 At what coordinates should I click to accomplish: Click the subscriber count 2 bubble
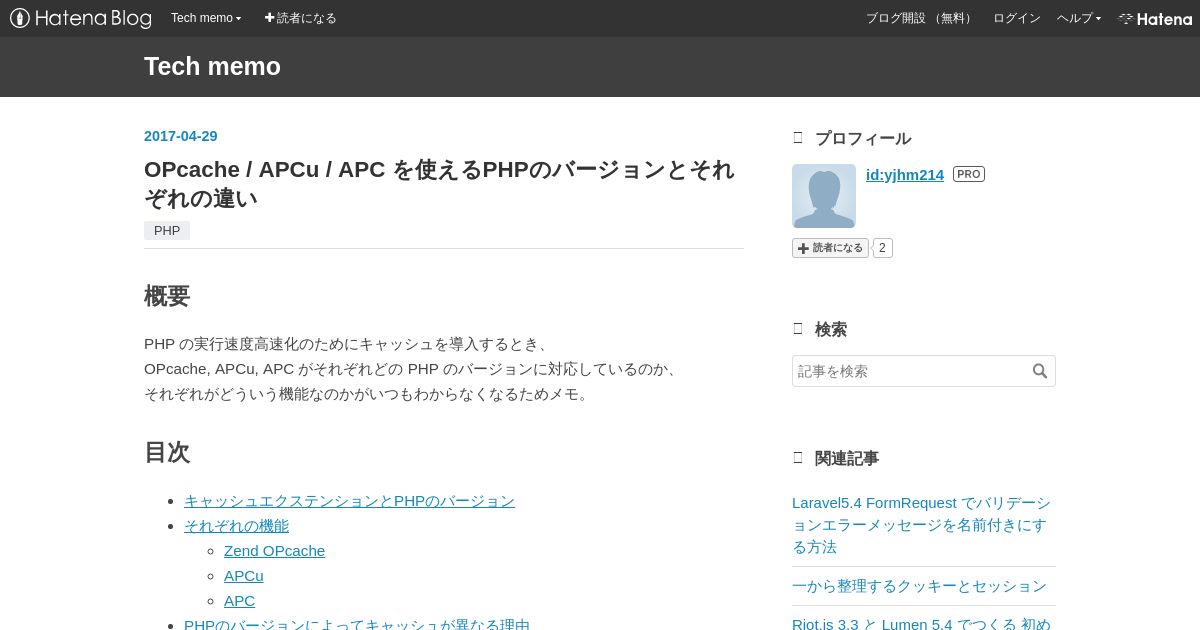pos(882,248)
